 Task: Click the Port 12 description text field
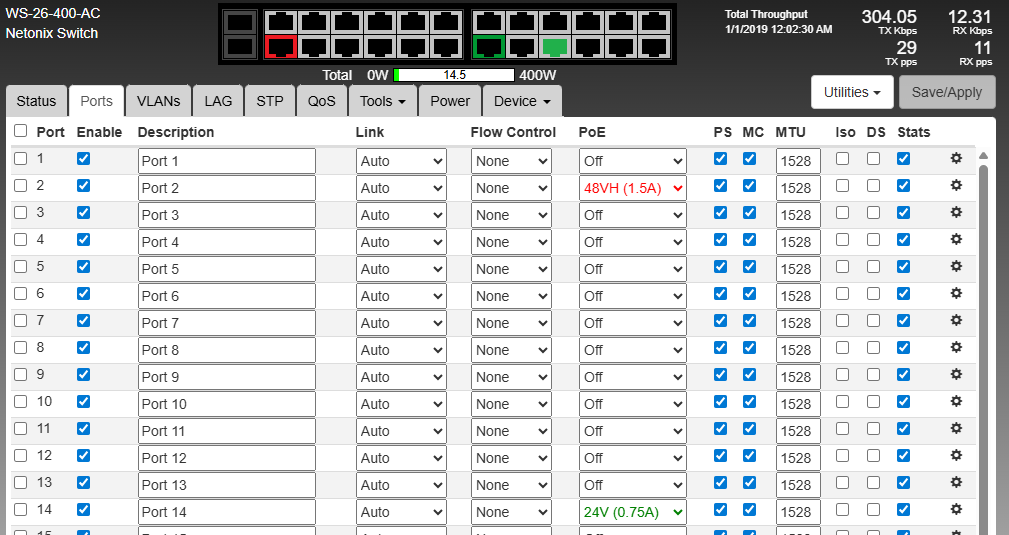(x=226, y=458)
